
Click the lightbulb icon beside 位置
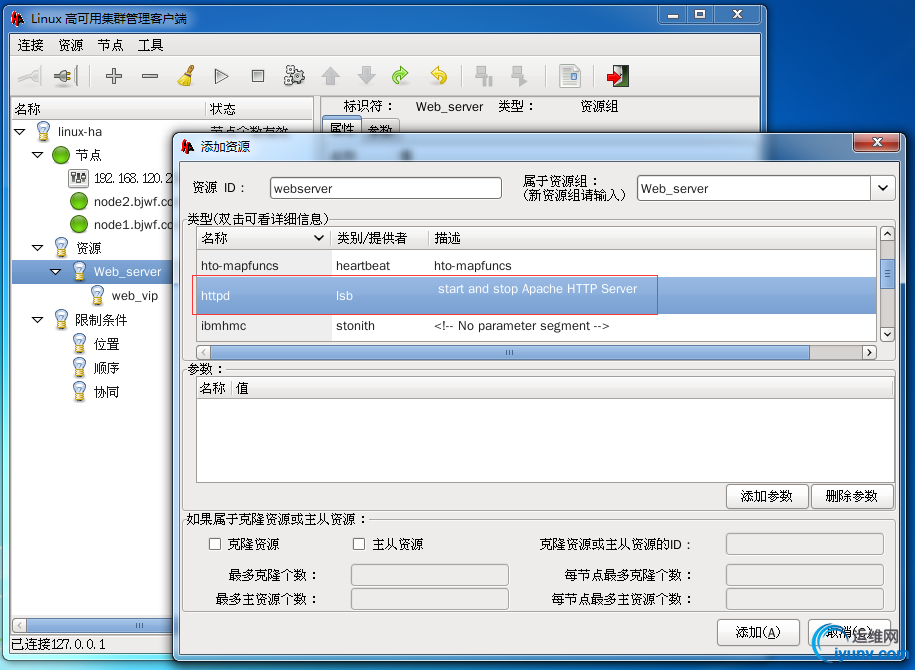(79, 344)
